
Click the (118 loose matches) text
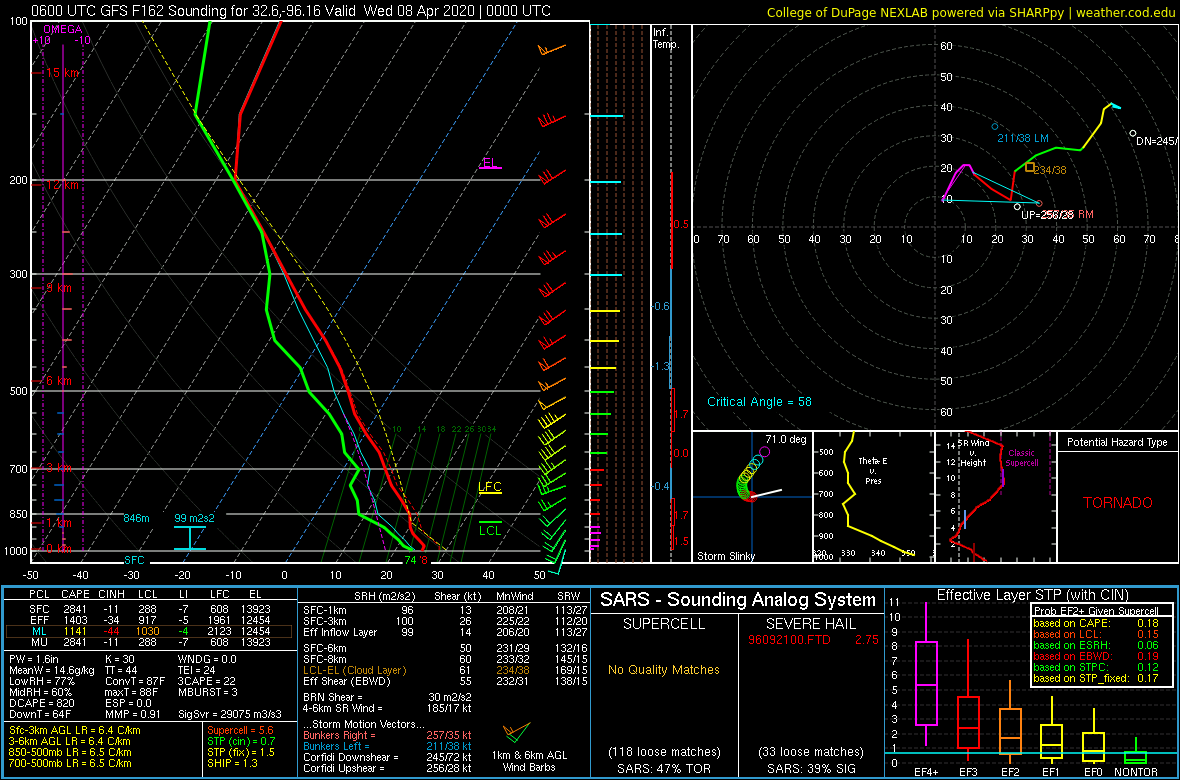click(664, 751)
